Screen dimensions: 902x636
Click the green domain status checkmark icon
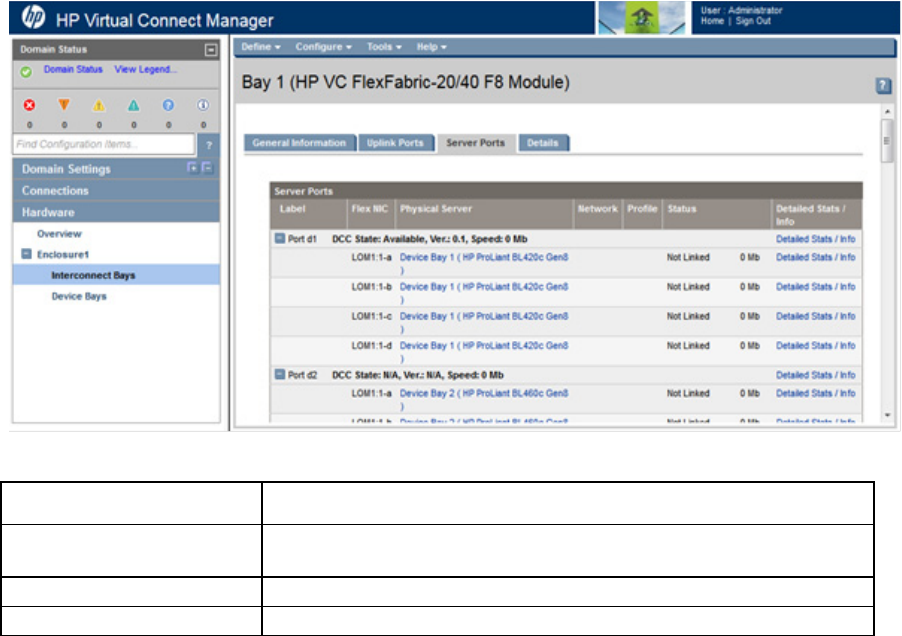pos(26,72)
